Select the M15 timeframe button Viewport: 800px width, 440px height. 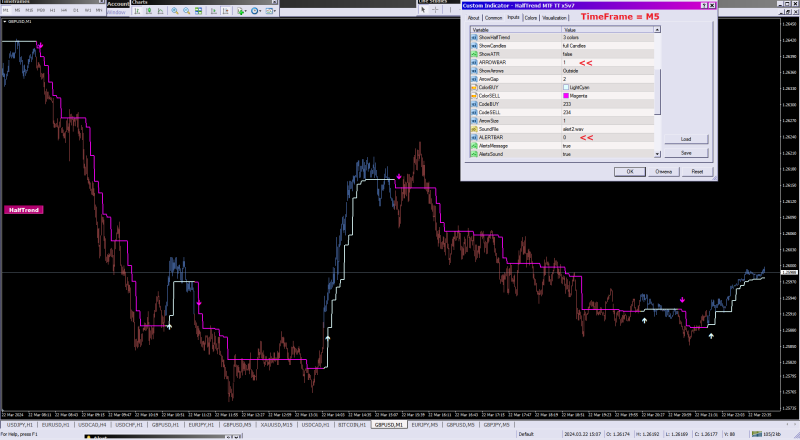pos(29,10)
